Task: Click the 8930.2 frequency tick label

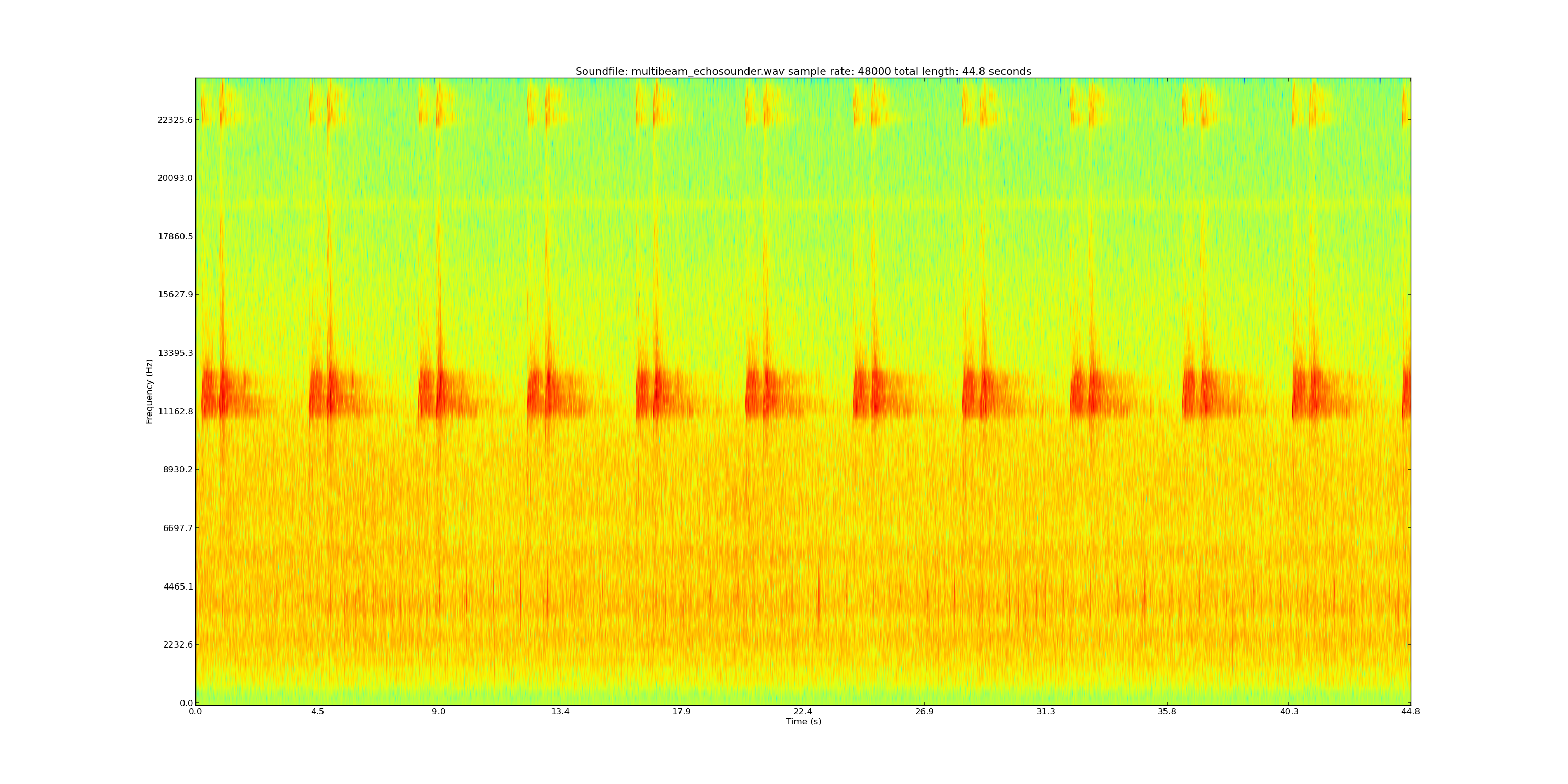Action: coord(177,469)
